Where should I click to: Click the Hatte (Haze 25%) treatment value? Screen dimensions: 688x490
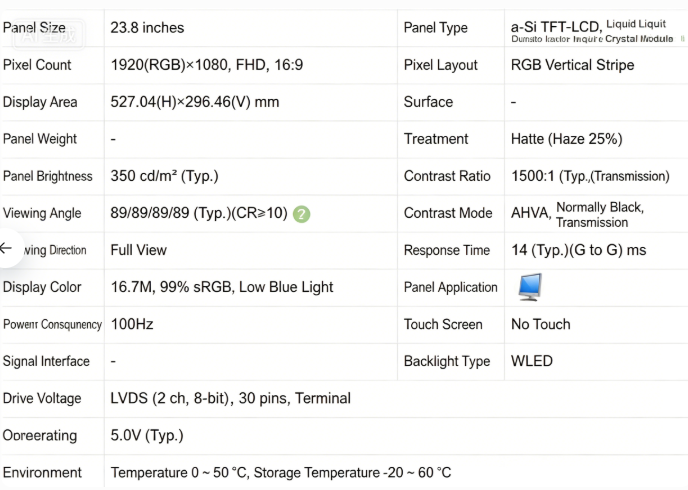click(566, 139)
